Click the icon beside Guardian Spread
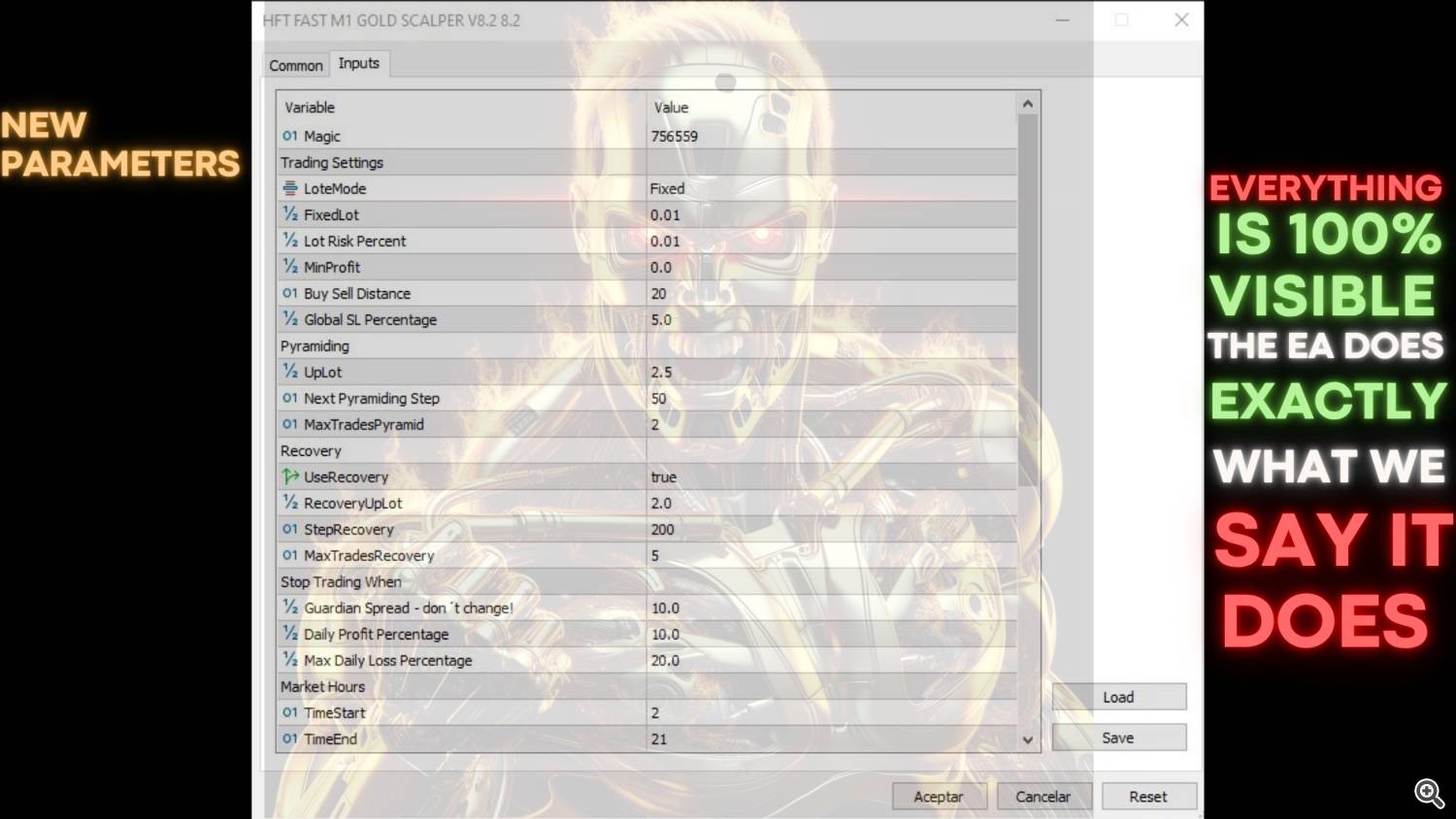 point(289,607)
